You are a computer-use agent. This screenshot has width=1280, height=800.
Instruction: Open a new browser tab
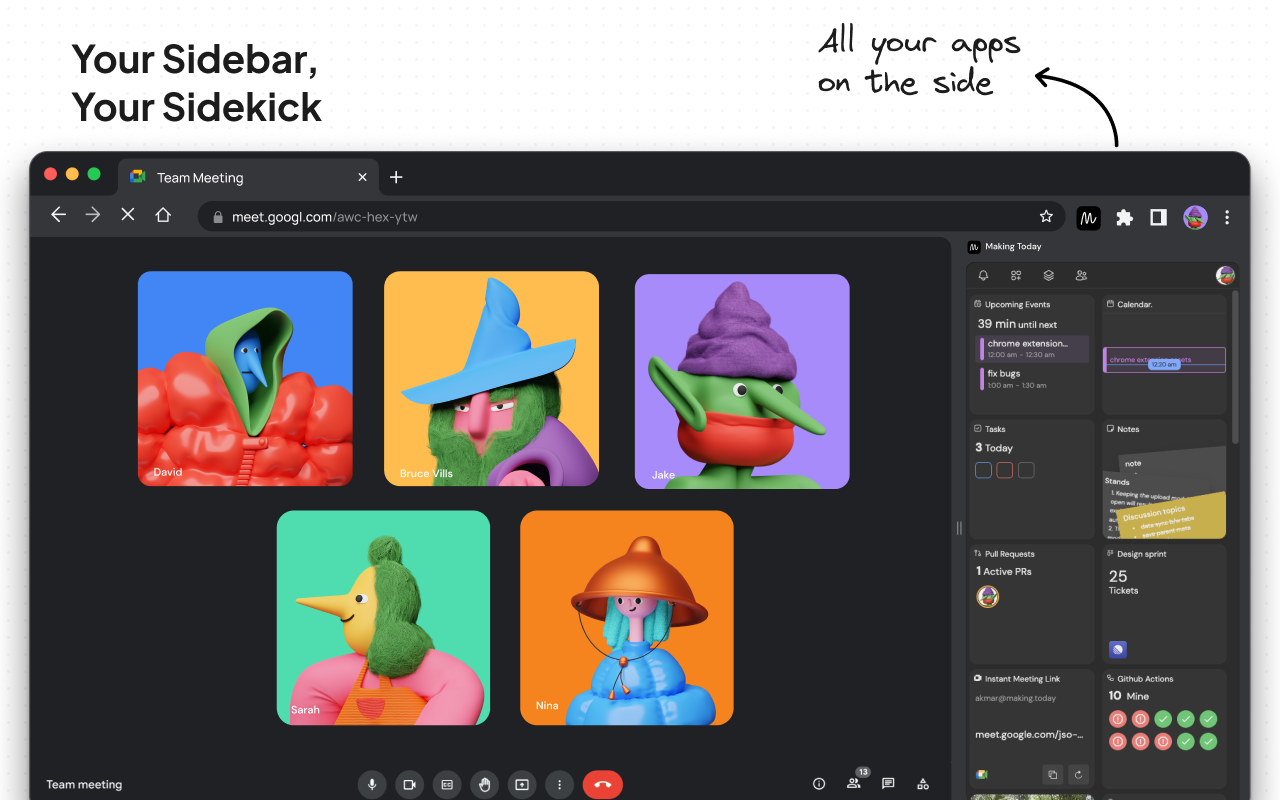click(396, 177)
